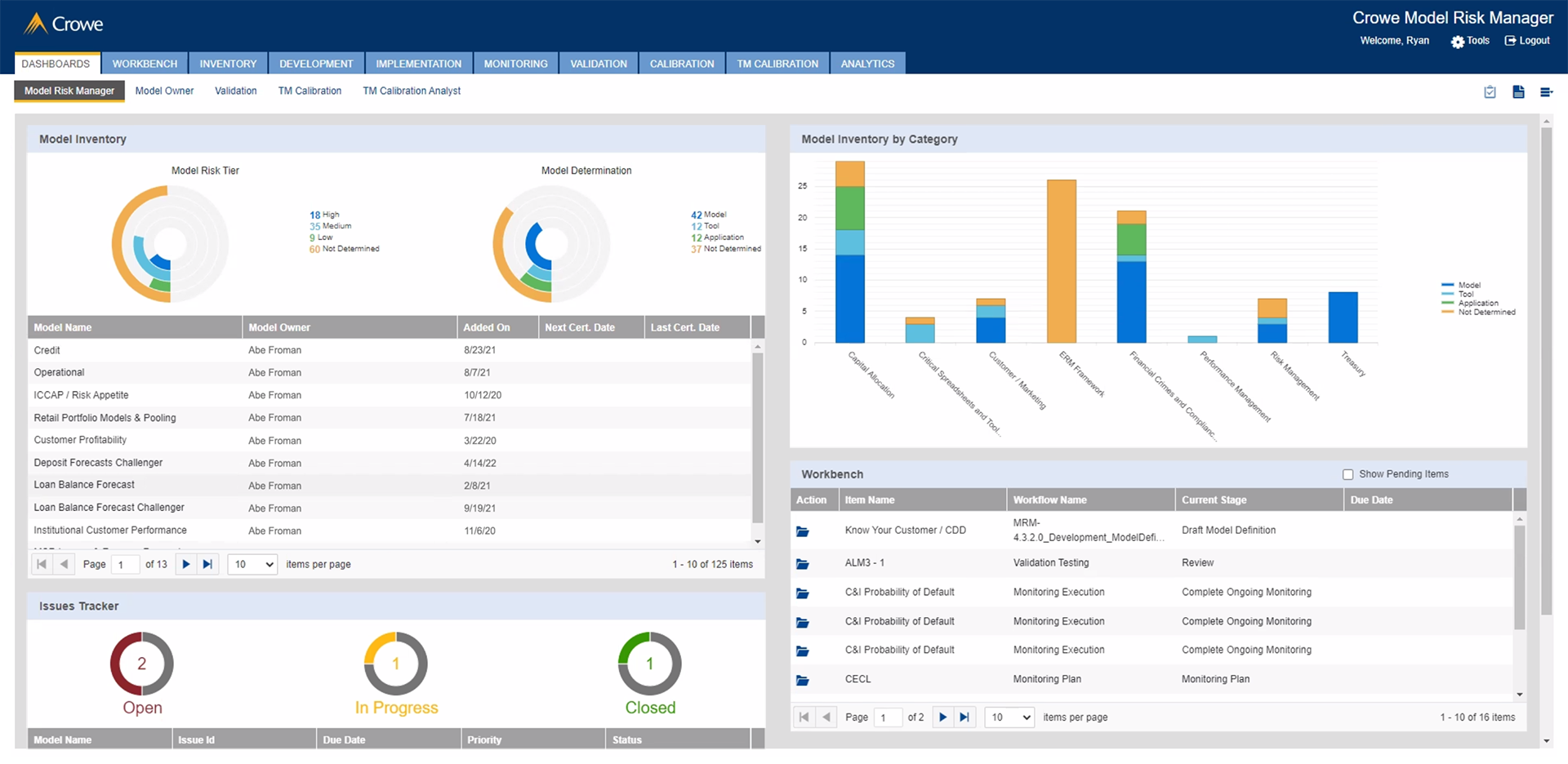The image size is (1568, 764).
Task: Open Model Inventory items per page dropdown
Action: click(x=253, y=564)
